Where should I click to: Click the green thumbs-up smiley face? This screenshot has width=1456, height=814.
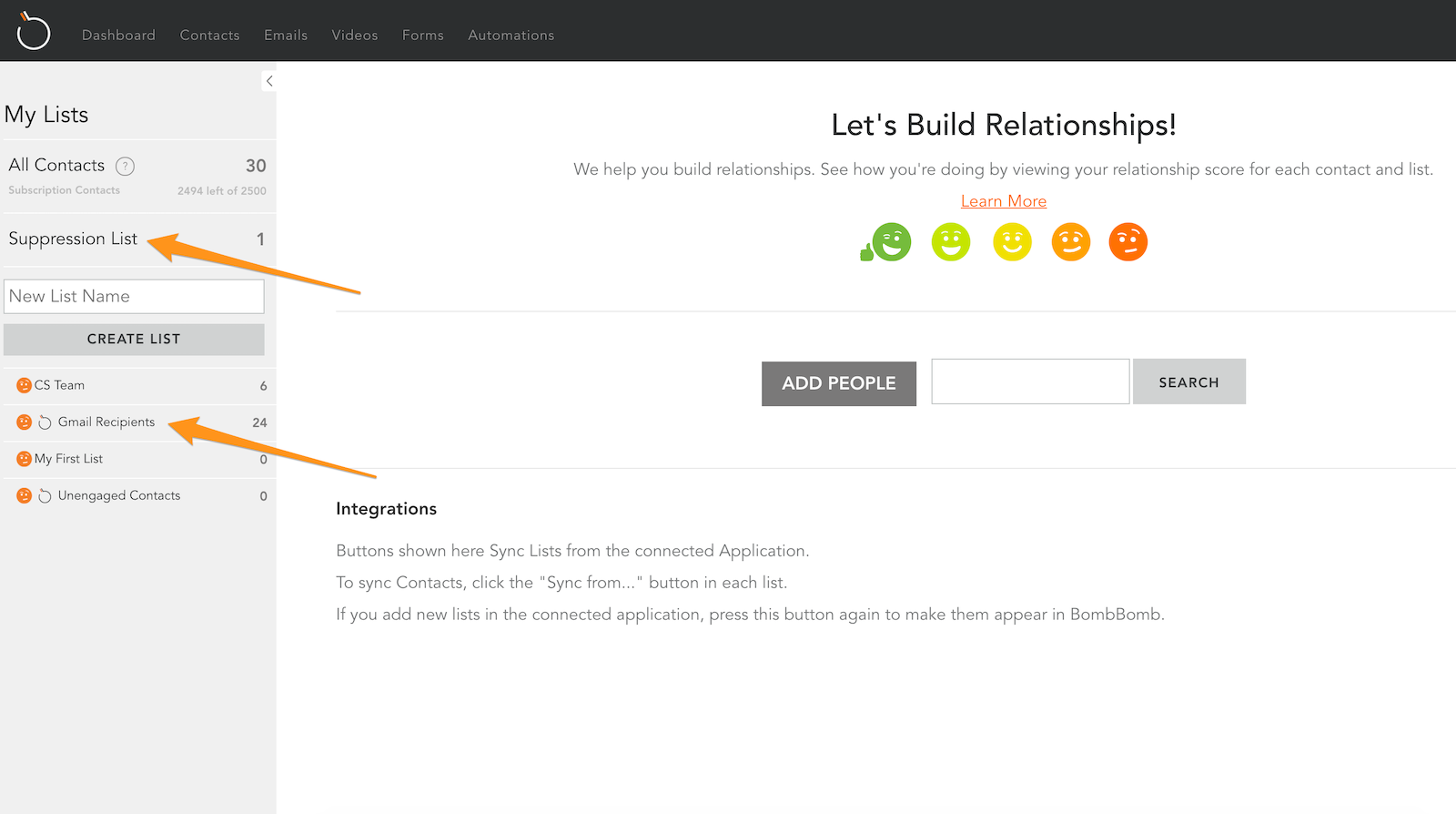[886, 242]
